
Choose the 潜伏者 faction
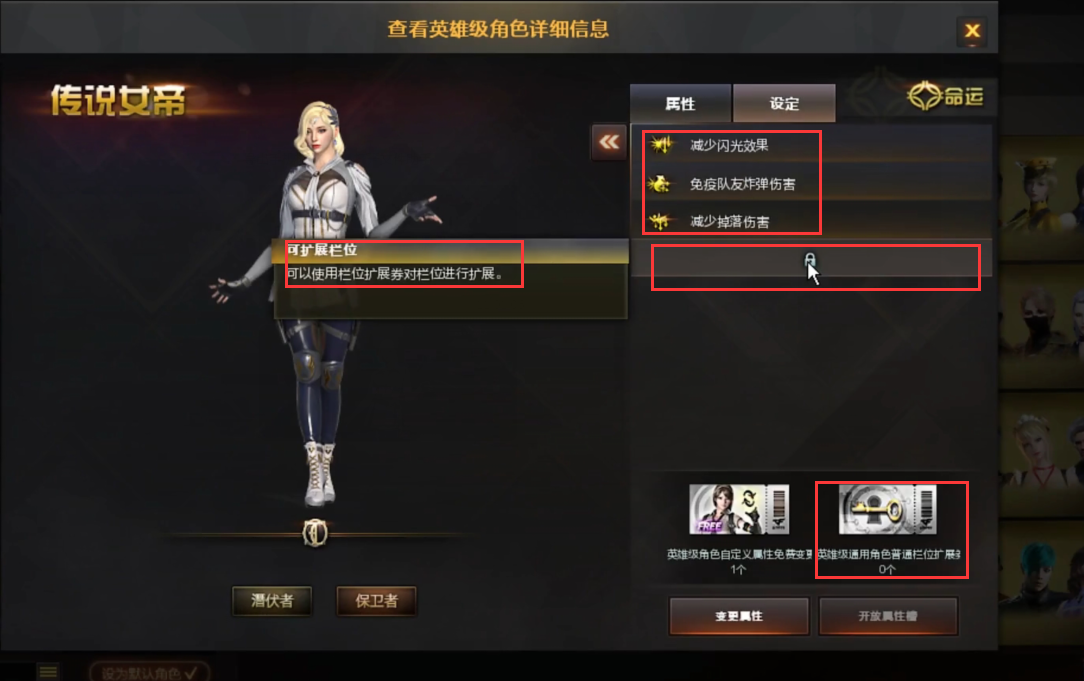[272, 601]
